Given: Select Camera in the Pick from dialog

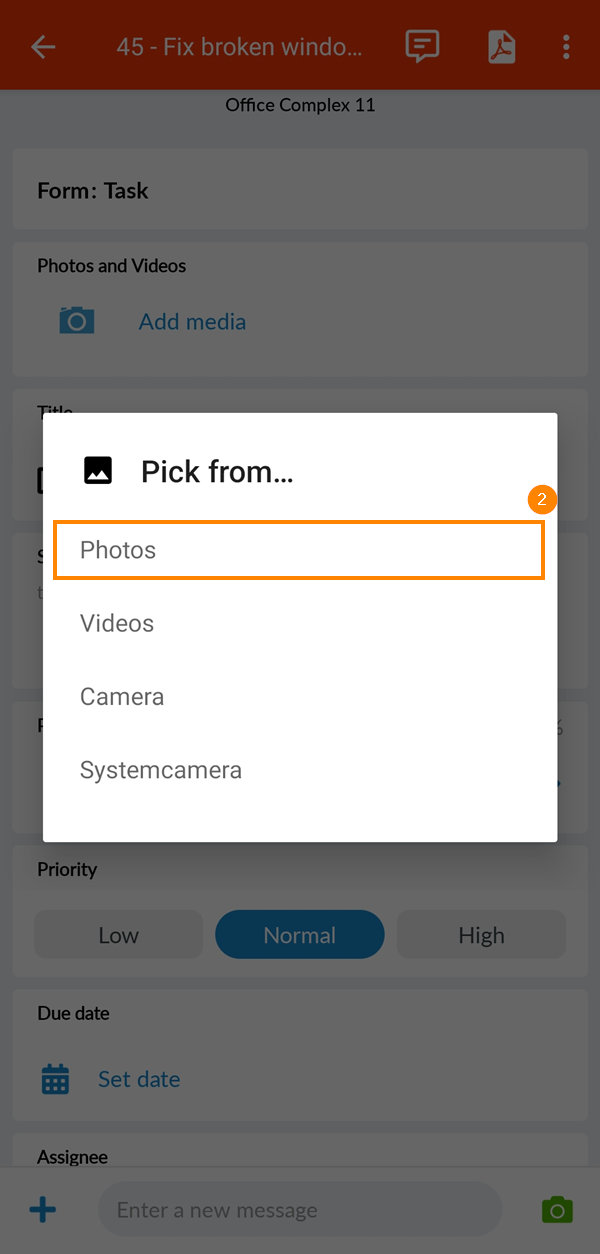Looking at the screenshot, I should [121, 696].
